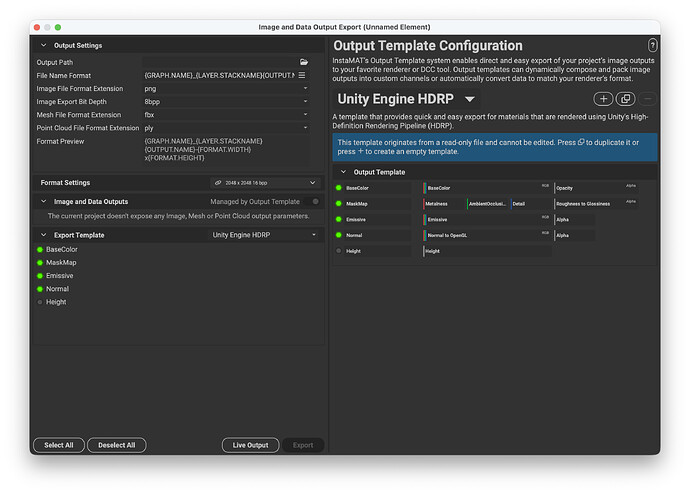Viewport: 690px width, 494px height.
Task: Select the Opacity Alpha channel slot
Action: (x=596, y=188)
